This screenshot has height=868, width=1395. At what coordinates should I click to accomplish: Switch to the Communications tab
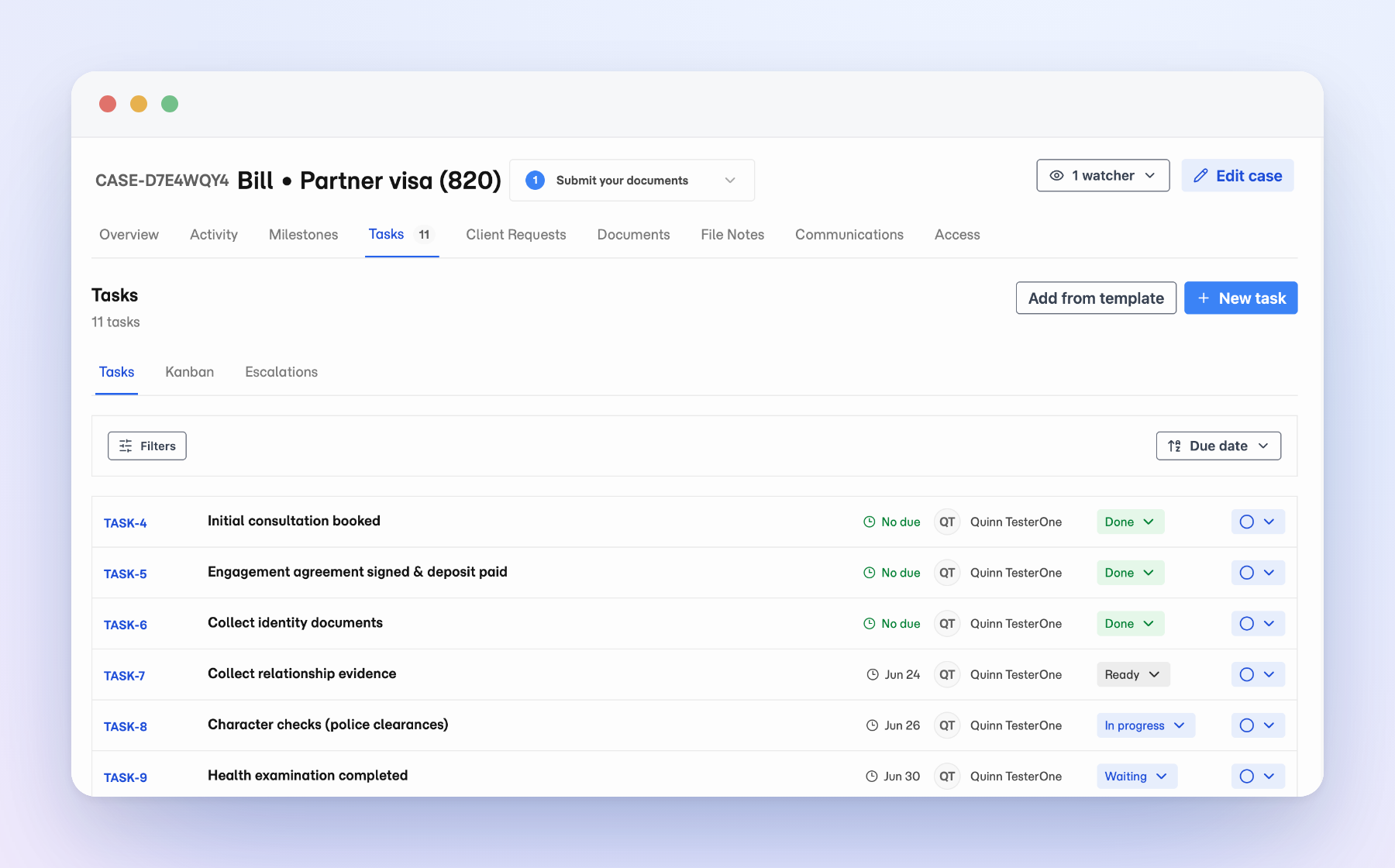pyautogui.click(x=849, y=235)
